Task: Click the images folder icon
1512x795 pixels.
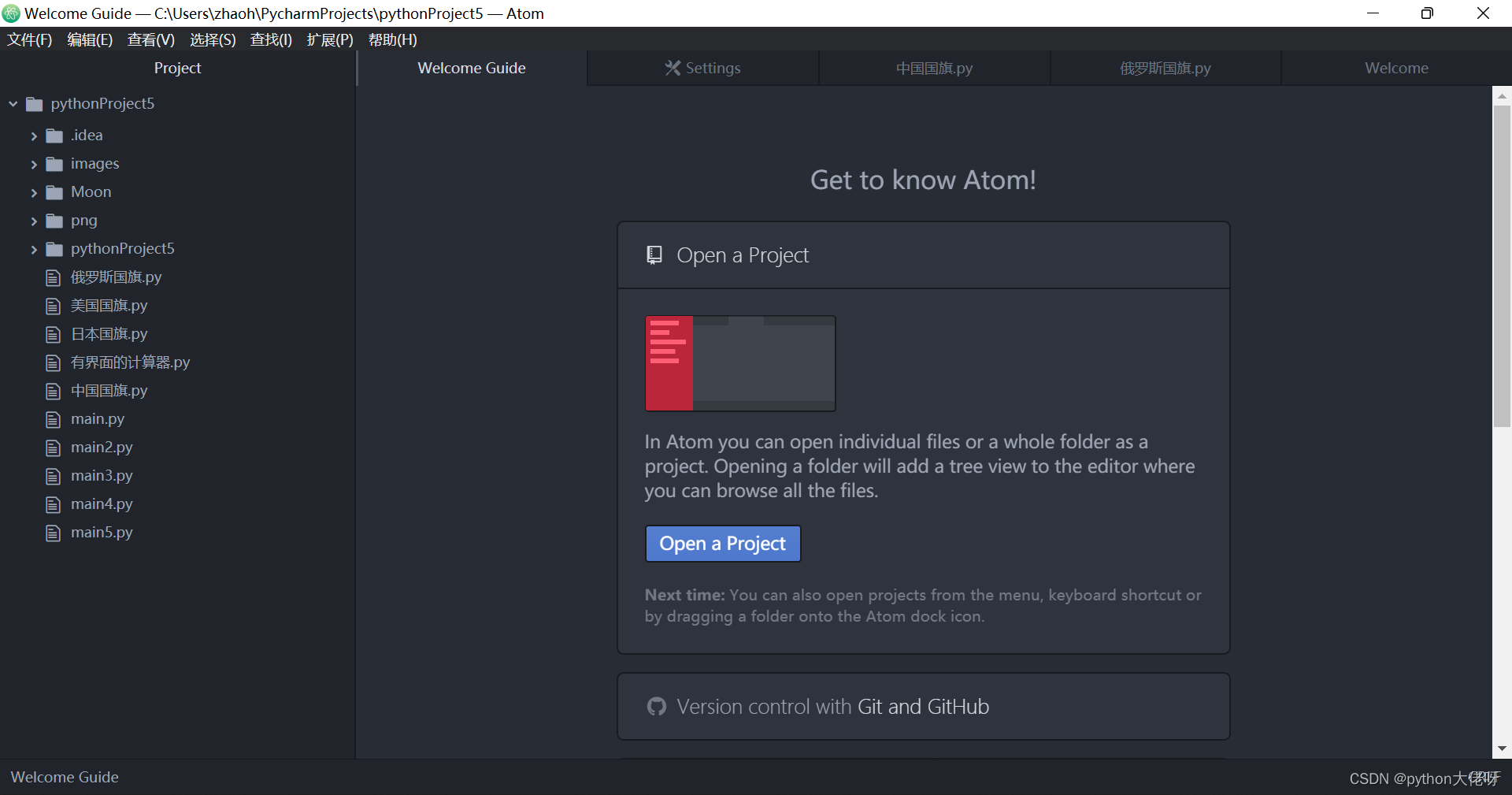Action: tap(54, 164)
